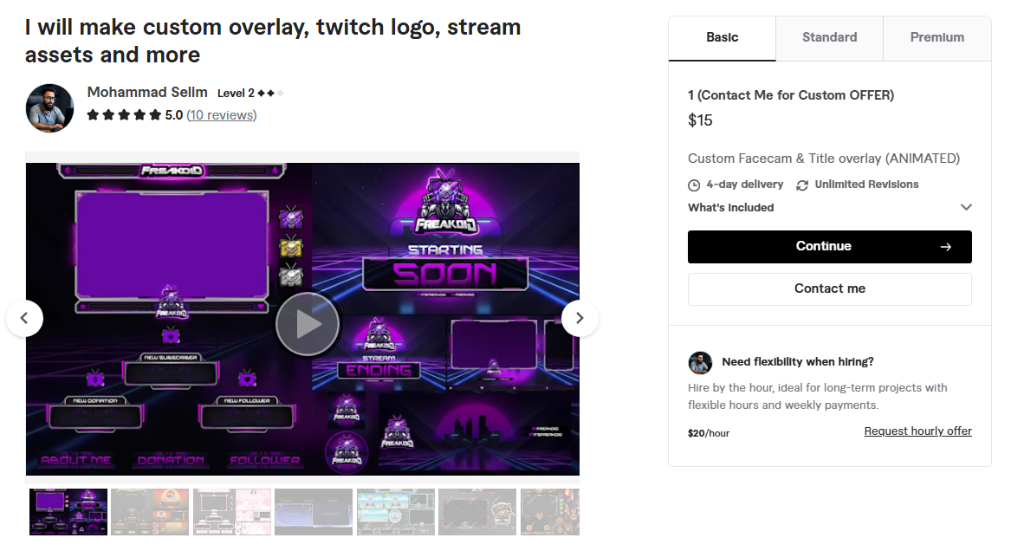
Task: Play the gig preview video
Action: [307, 324]
